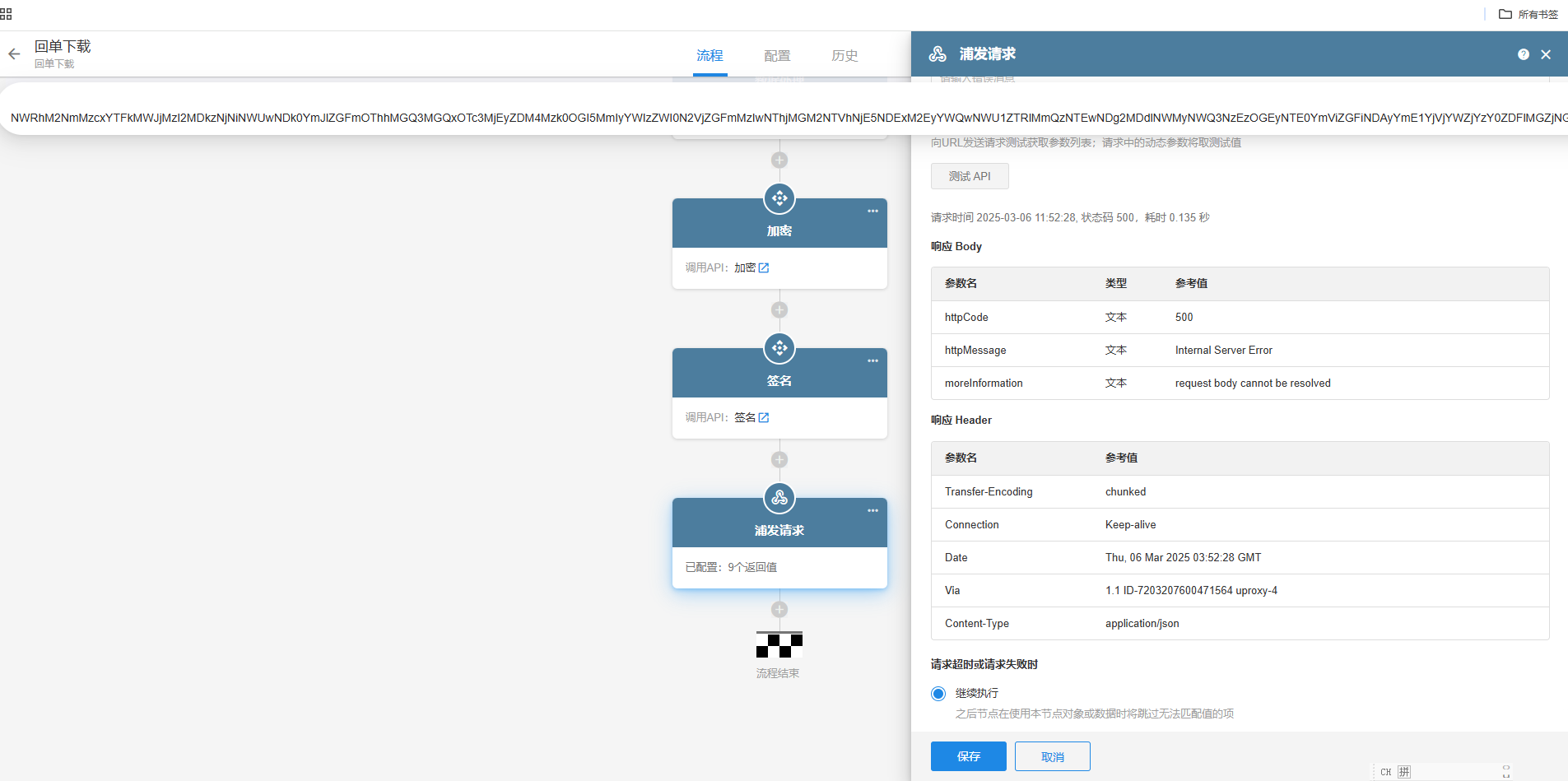1568x781 pixels.
Task: Open the more menu on 签名 node
Action: click(x=872, y=361)
